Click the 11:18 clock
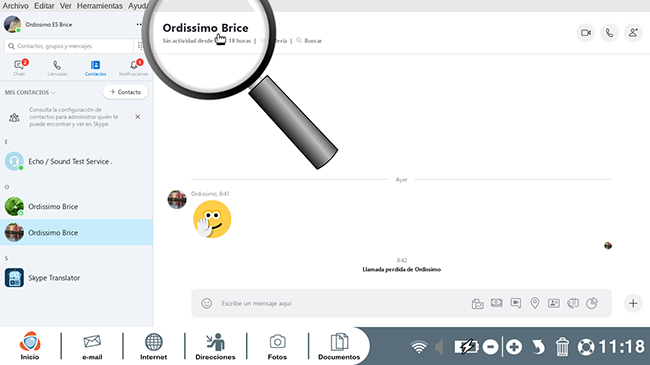 (621, 347)
